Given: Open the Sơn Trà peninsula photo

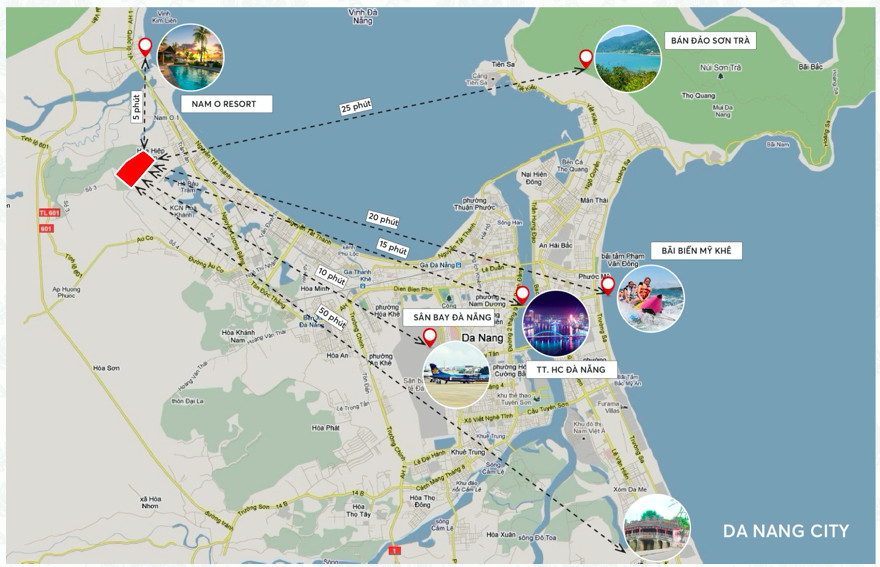Looking at the screenshot, I should tap(627, 58).
